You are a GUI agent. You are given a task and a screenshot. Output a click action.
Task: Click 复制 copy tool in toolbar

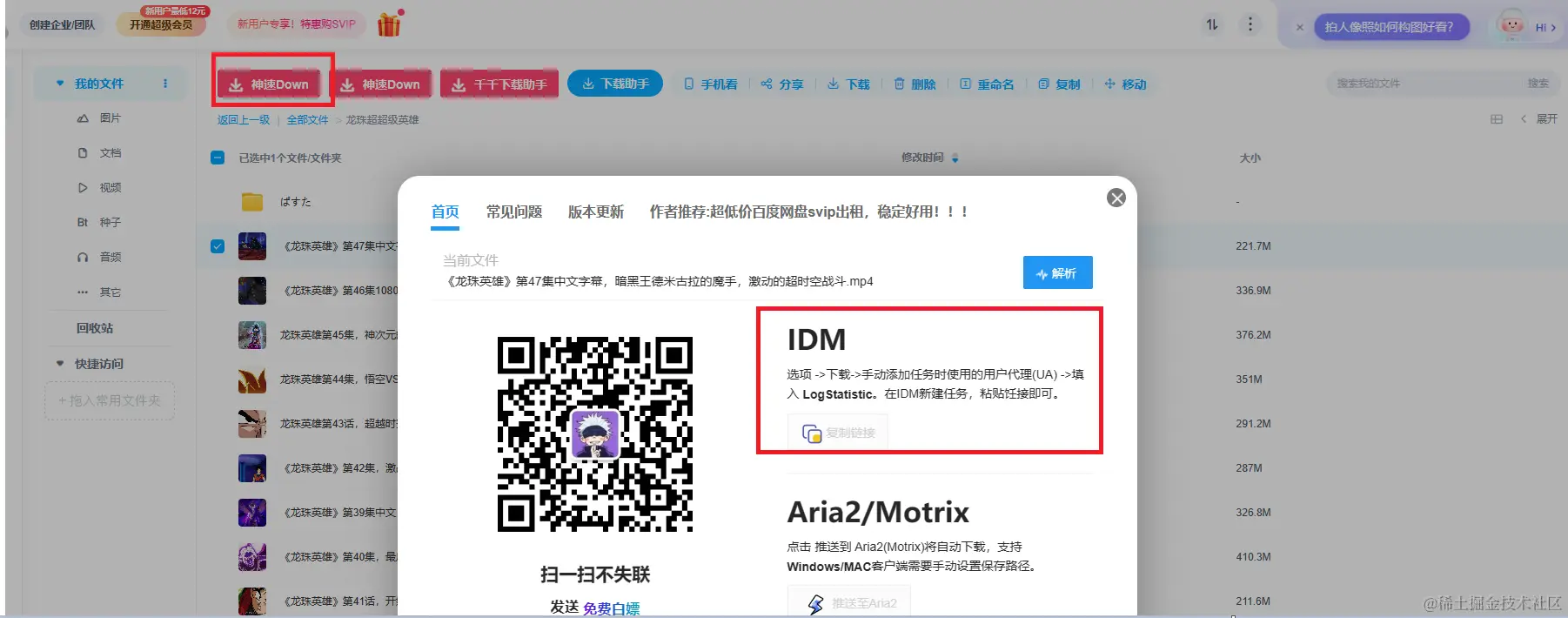tap(1059, 84)
